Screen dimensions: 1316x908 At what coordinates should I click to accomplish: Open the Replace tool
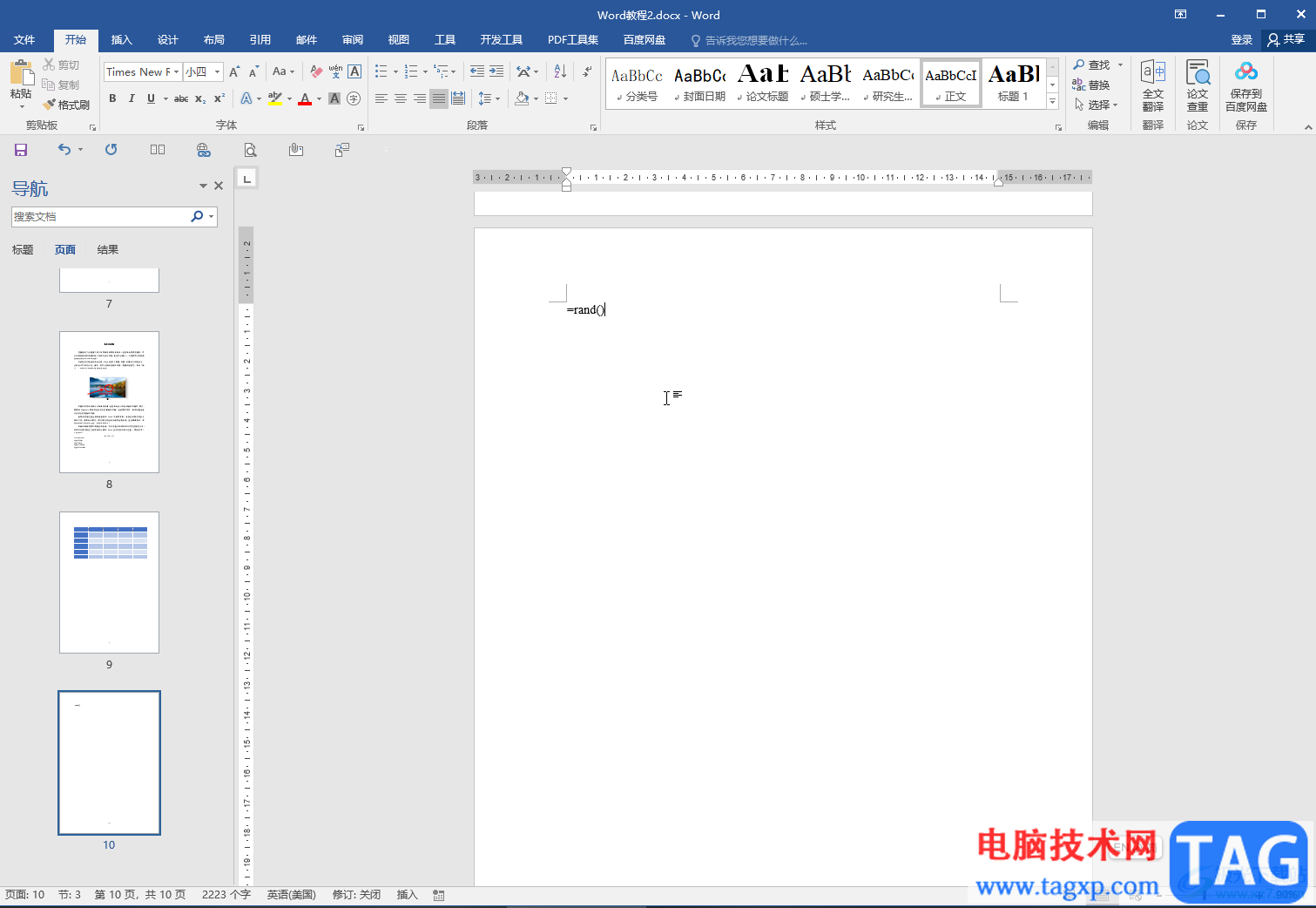pos(1091,85)
